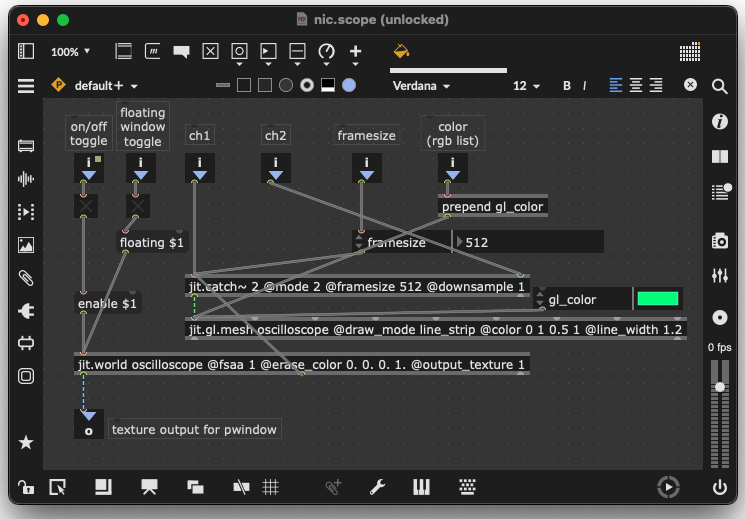Open the audio browser in the left sidebar
This screenshot has height=519, width=745.
(x=26, y=179)
